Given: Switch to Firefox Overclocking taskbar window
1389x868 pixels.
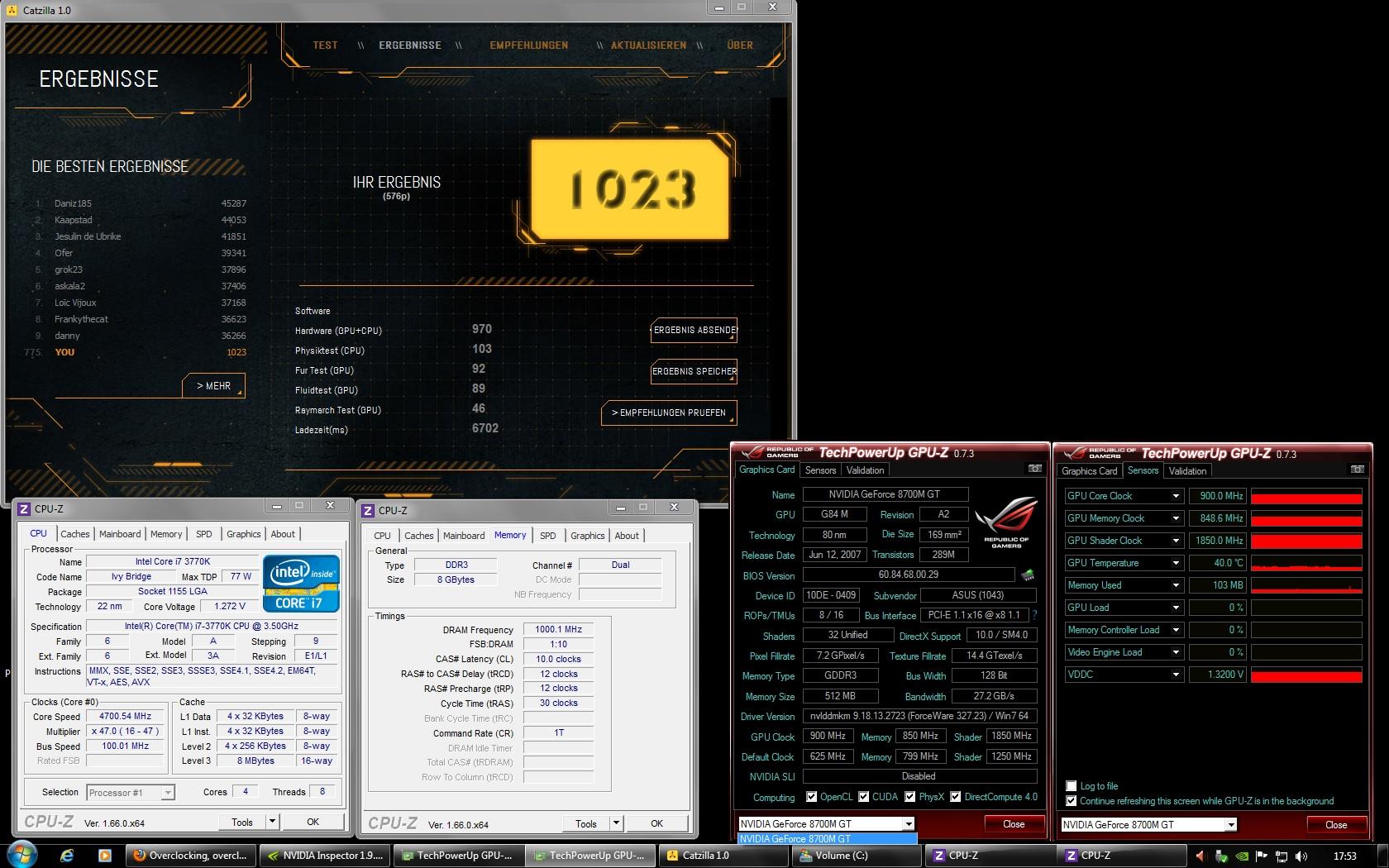Looking at the screenshot, I should click(x=192, y=856).
